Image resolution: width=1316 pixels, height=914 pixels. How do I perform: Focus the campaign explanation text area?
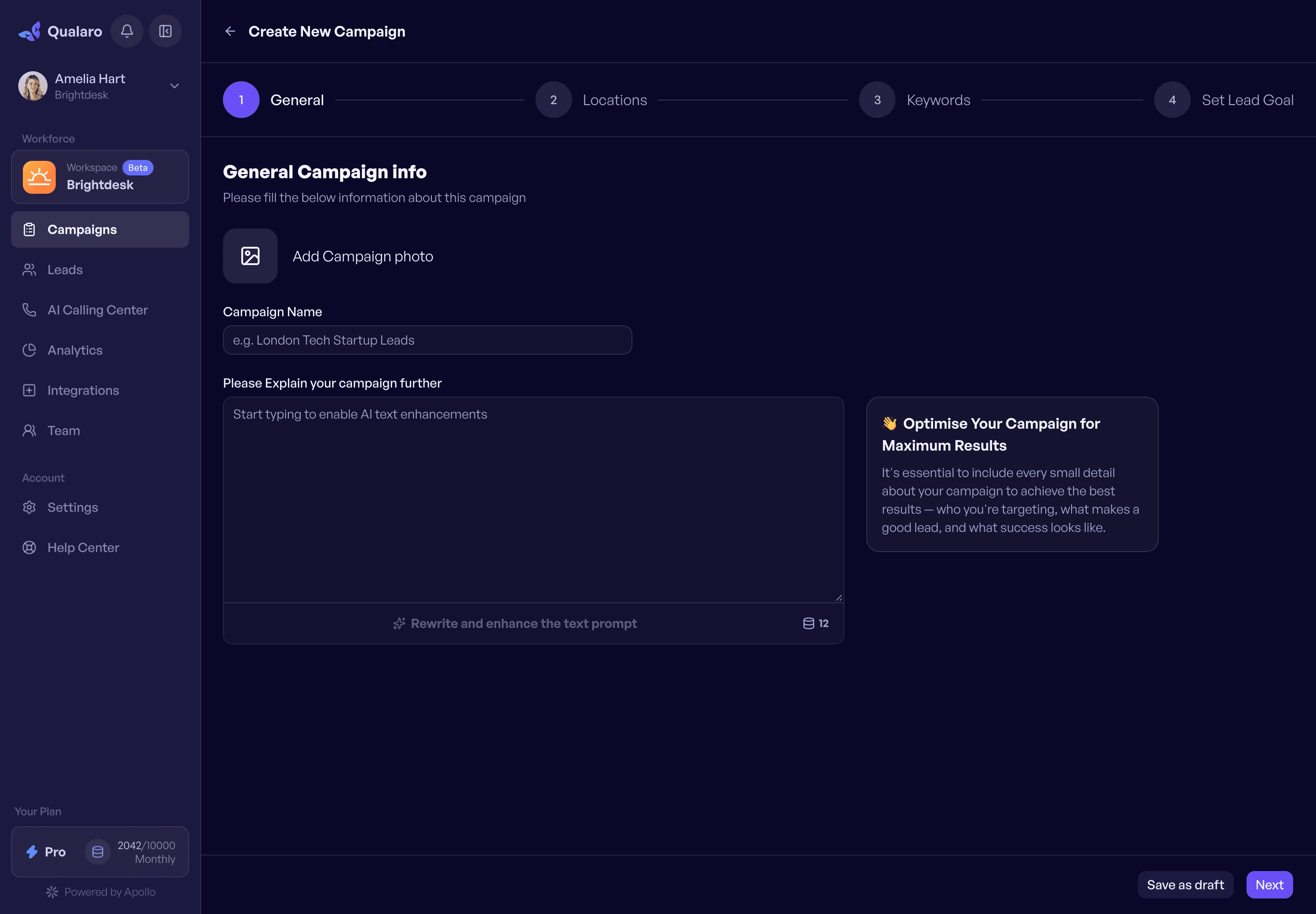533,500
